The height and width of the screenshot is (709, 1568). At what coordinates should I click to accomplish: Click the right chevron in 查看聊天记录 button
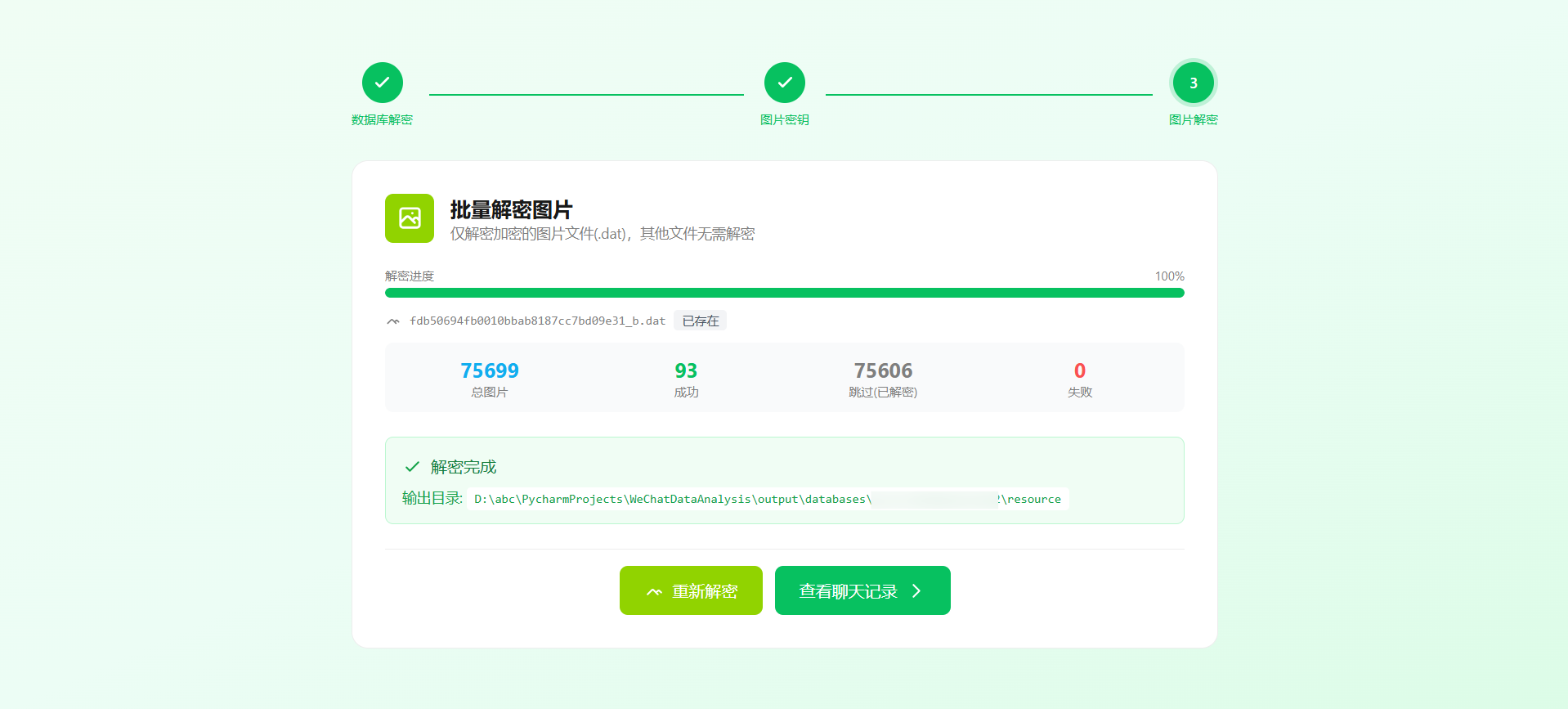tap(916, 590)
